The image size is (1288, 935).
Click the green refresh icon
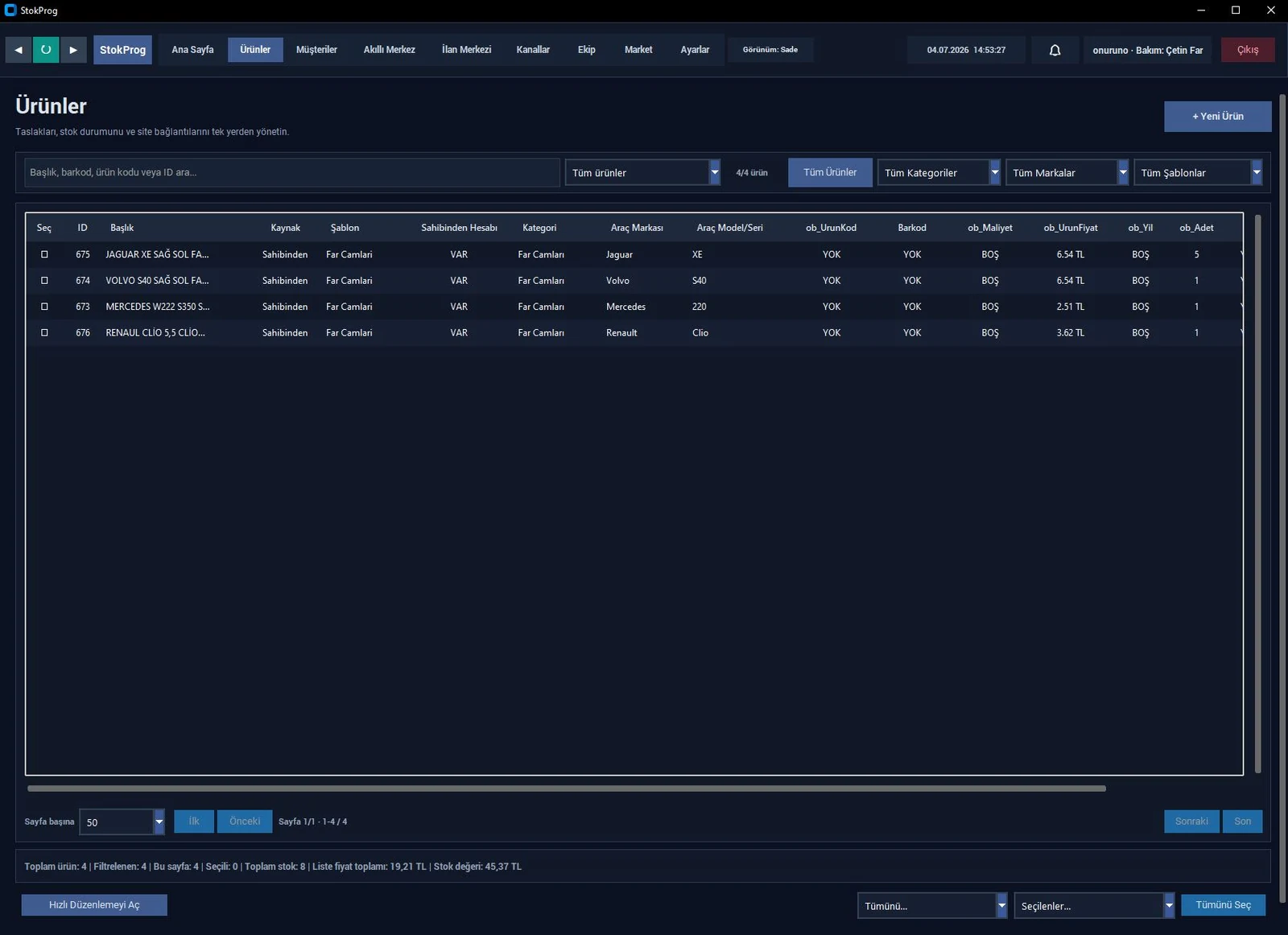[x=46, y=50]
